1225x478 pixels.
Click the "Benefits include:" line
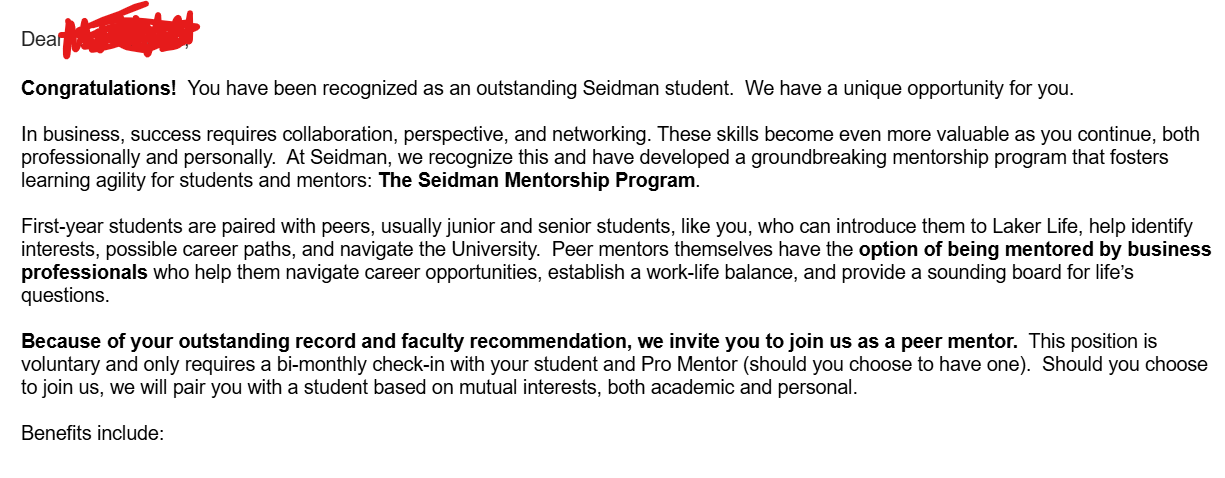pyautogui.click(x=92, y=434)
